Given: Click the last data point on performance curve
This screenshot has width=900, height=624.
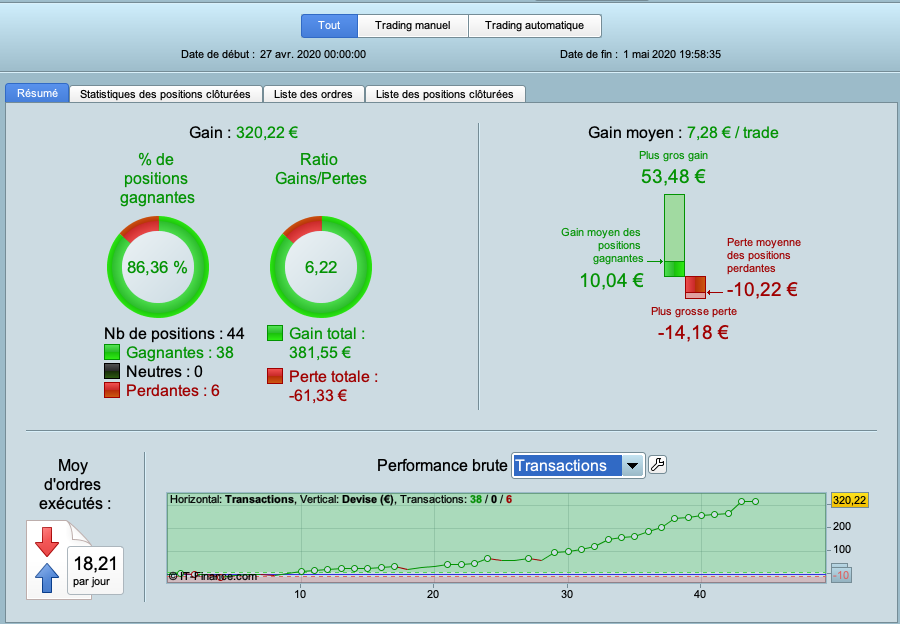Looking at the screenshot, I should (x=755, y=502).
